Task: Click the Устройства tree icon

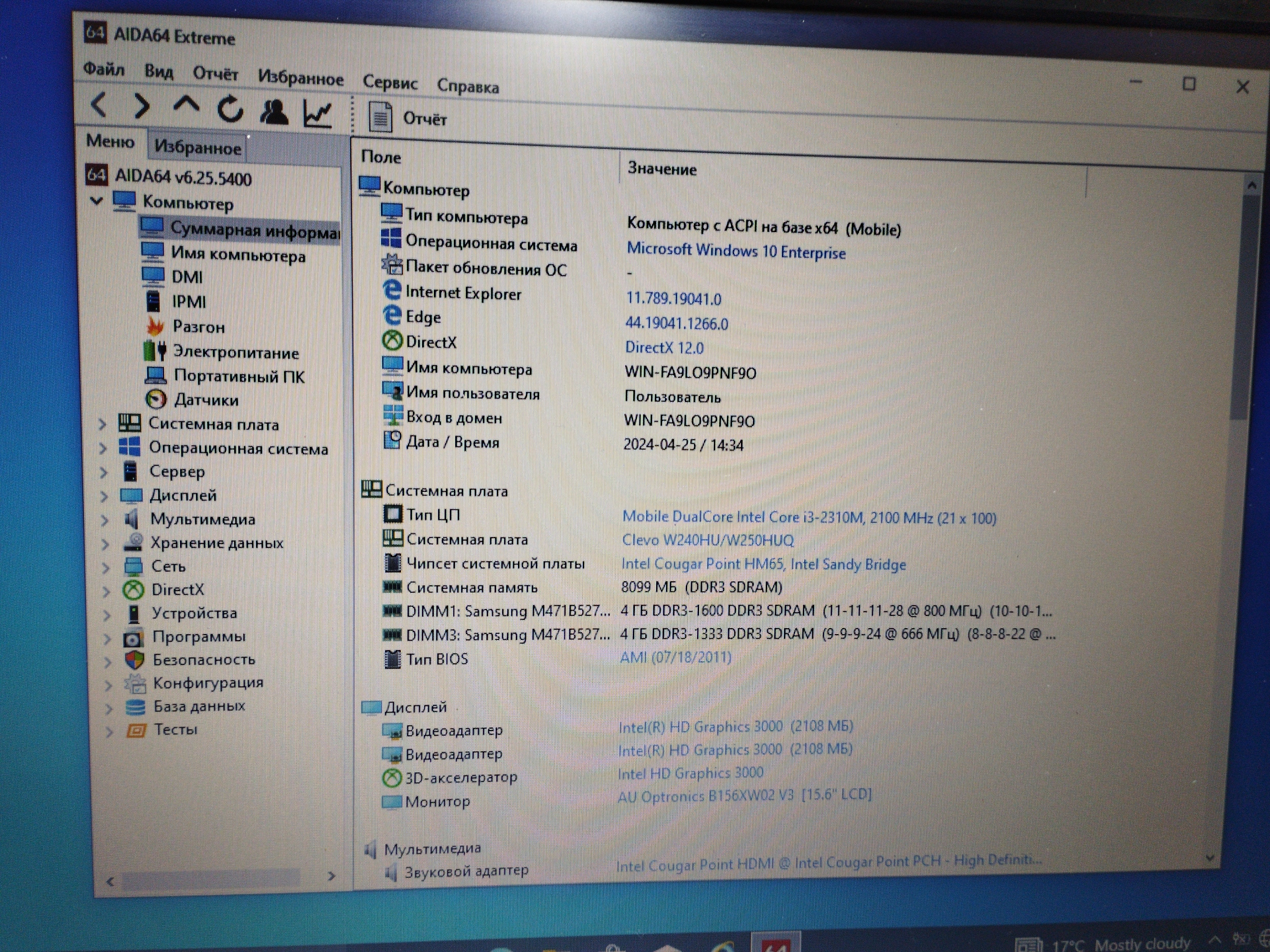Action: point(134,614)
